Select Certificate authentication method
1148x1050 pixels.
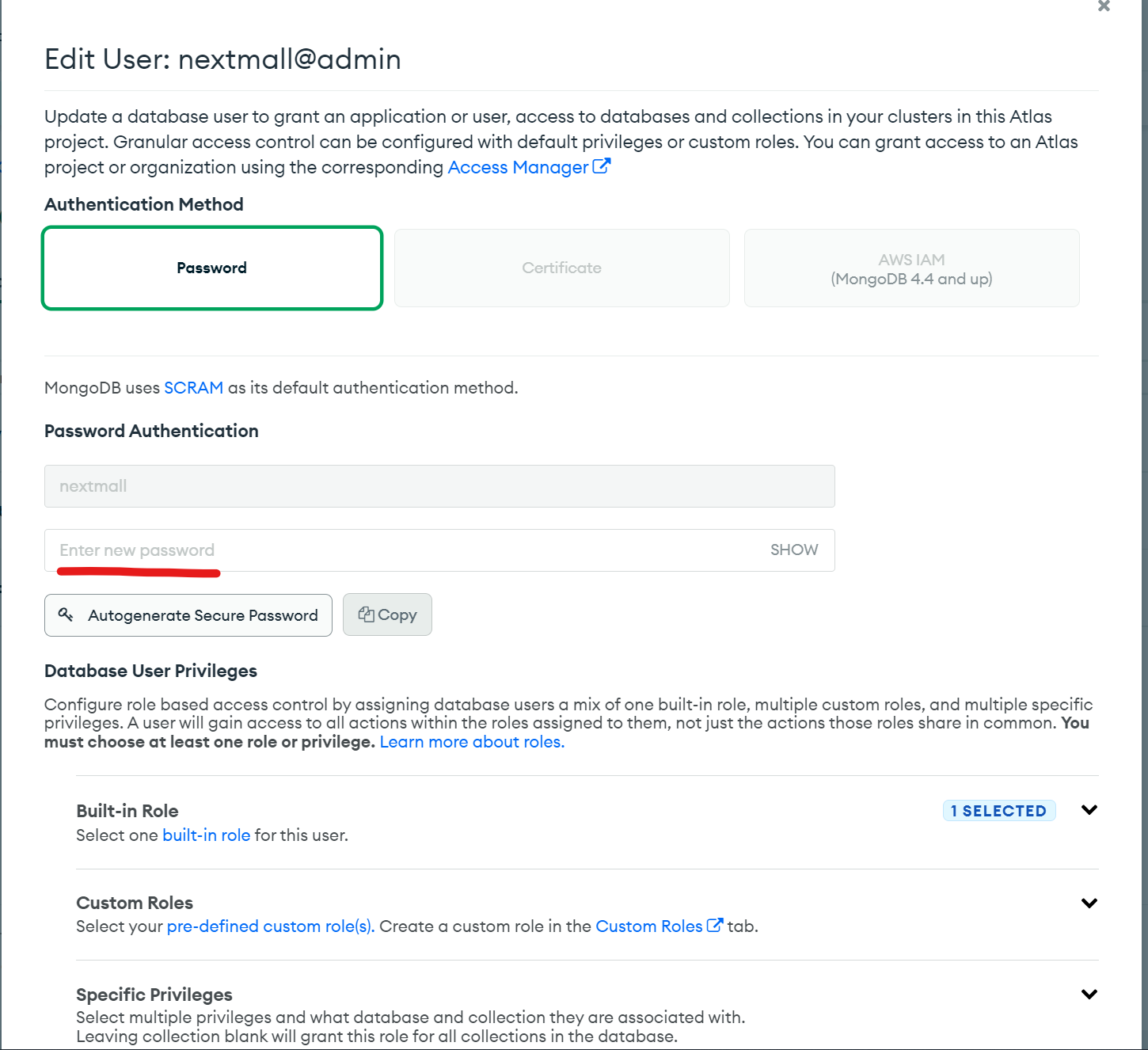tap(562, 268)
